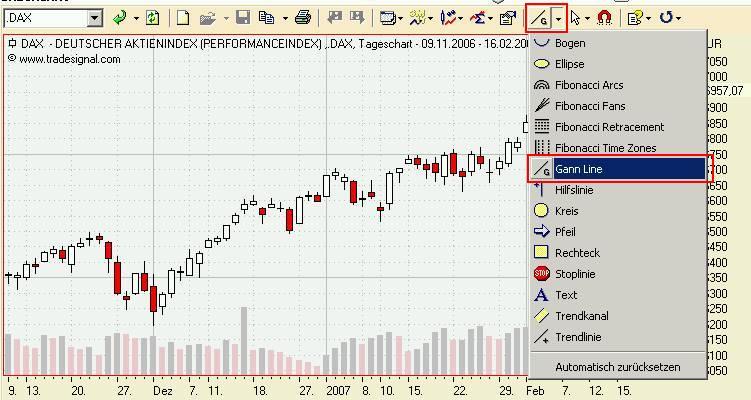Open dropdown beside chart window layout icon
The width and height of the screenshot is (751, 400).
(400, 19)
